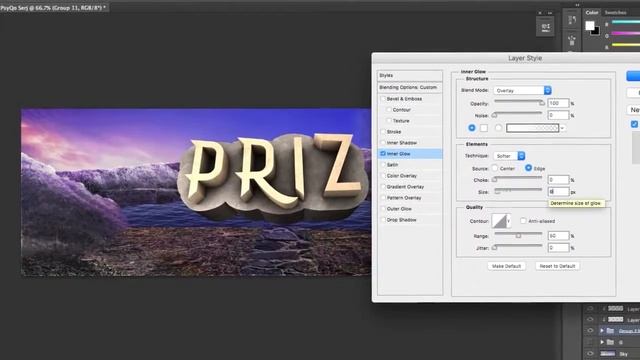This screenshot has height=360, width=640.
Task: Enable the Color Overlay checkbox
Action: click(x=383, y=176)
